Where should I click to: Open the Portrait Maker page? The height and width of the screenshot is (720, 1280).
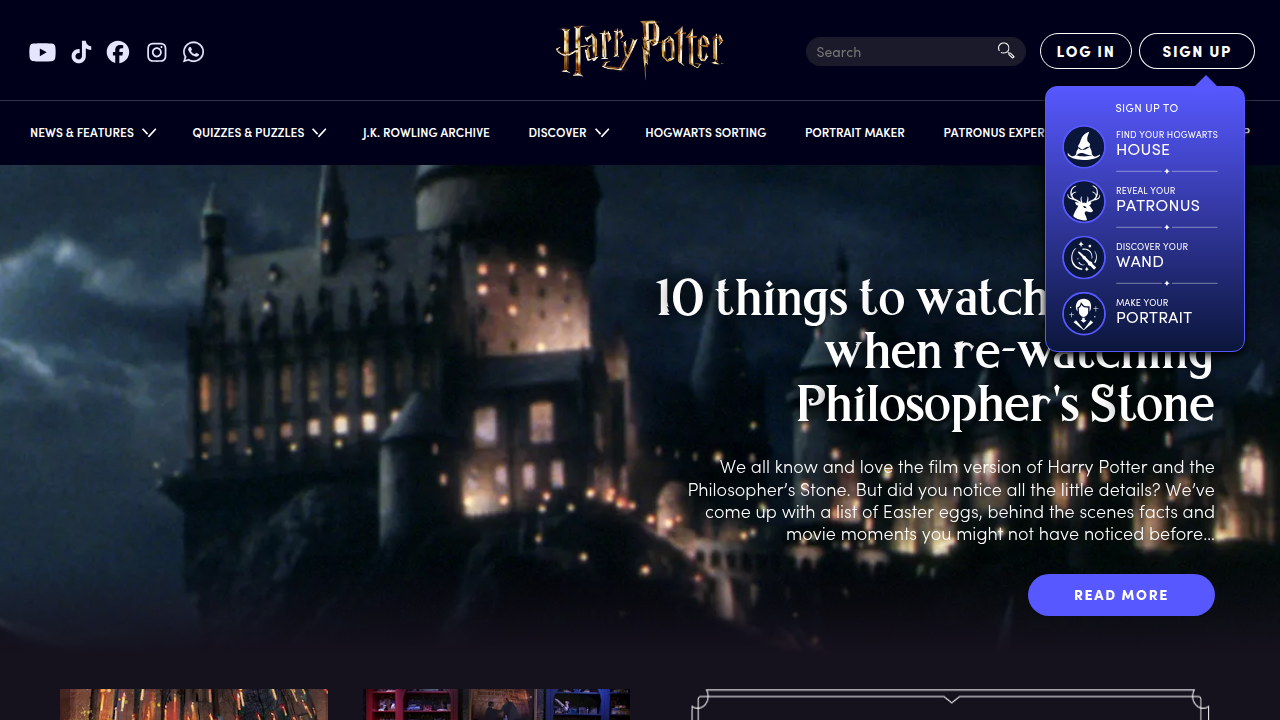tap(855, 133)
